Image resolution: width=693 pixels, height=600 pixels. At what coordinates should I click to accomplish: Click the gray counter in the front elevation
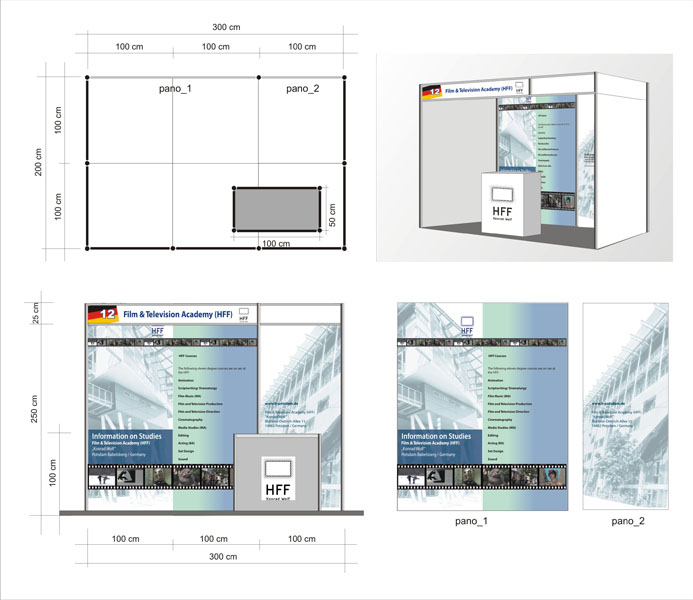[277, 472]
